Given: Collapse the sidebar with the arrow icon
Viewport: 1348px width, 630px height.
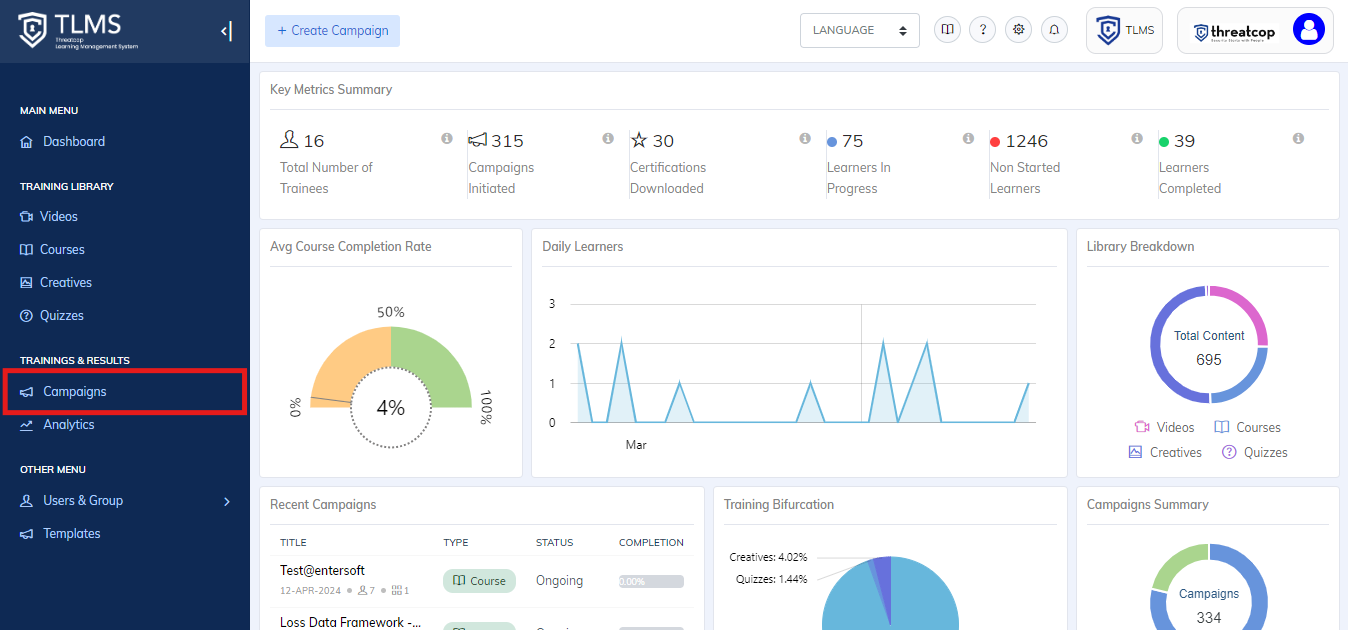Looking at the screenshot, I should click(226, 31).
